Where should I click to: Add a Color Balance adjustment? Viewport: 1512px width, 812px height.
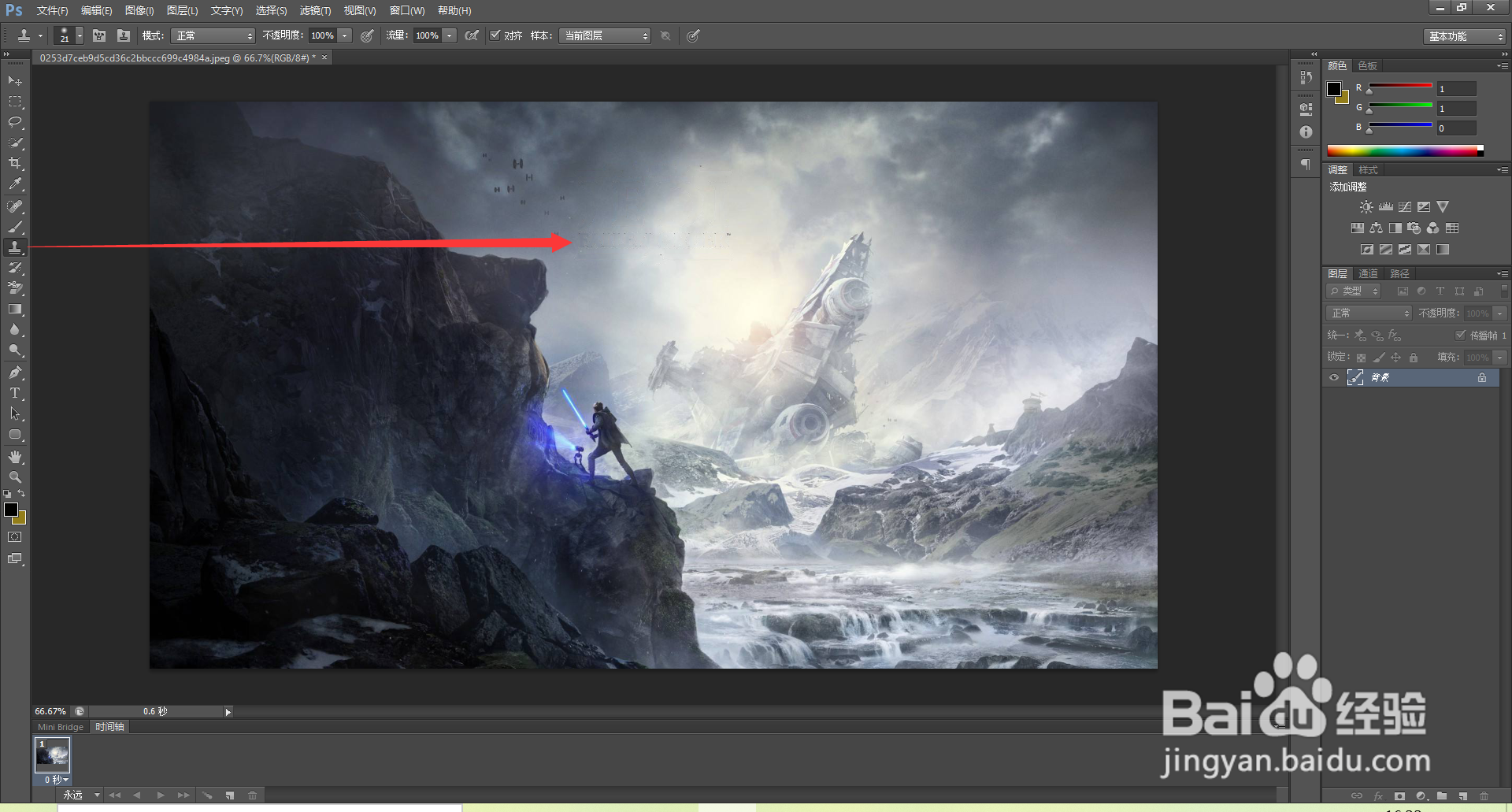[1376, 228]
